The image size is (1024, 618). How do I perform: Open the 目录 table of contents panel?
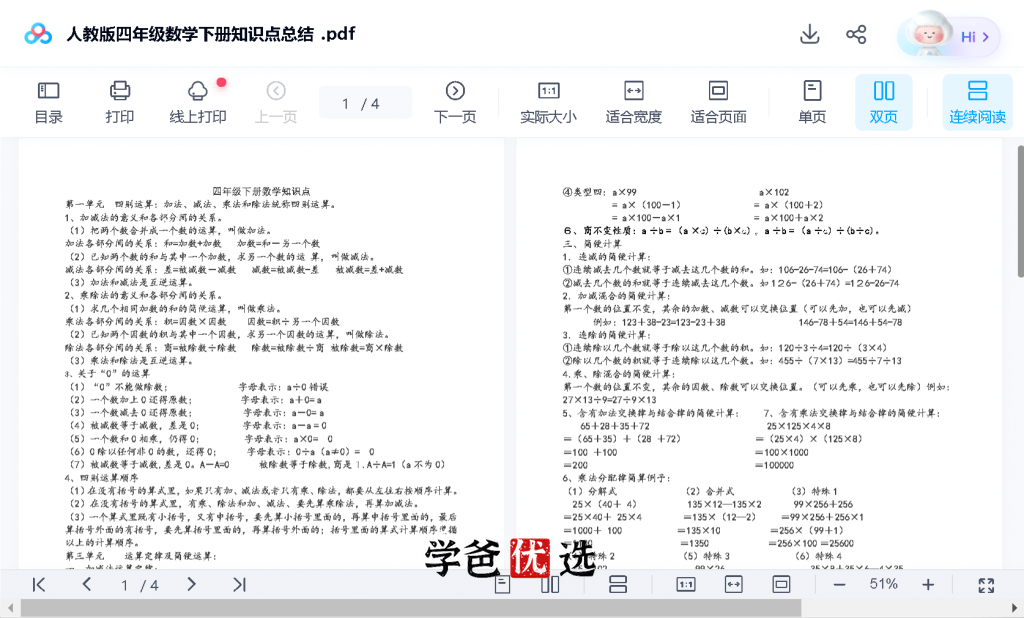[48, 103]
